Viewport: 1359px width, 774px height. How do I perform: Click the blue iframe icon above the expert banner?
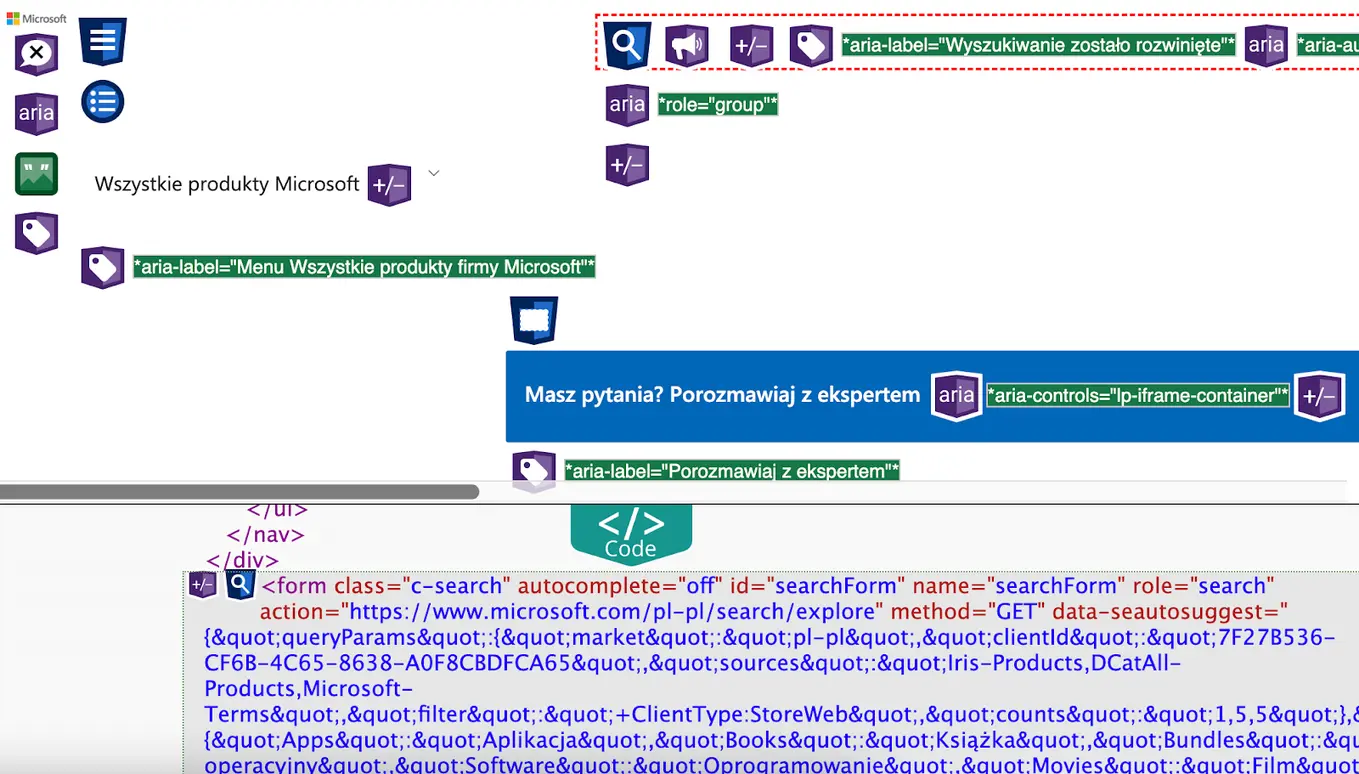pyautogui.click(x=533, y=318)
